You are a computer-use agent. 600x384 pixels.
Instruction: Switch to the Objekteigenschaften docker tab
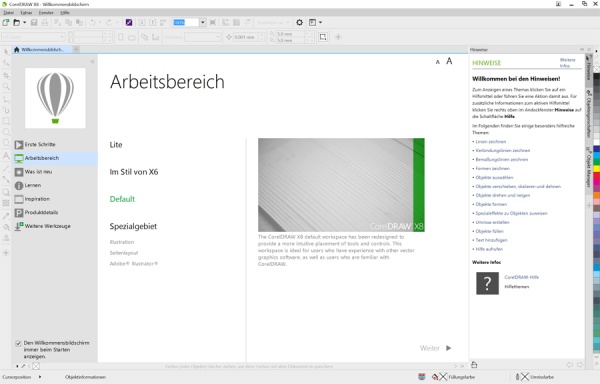coord(589,114)
